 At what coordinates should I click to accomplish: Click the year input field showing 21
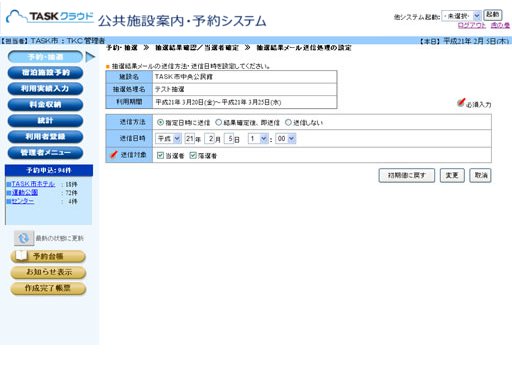[189, 139]
